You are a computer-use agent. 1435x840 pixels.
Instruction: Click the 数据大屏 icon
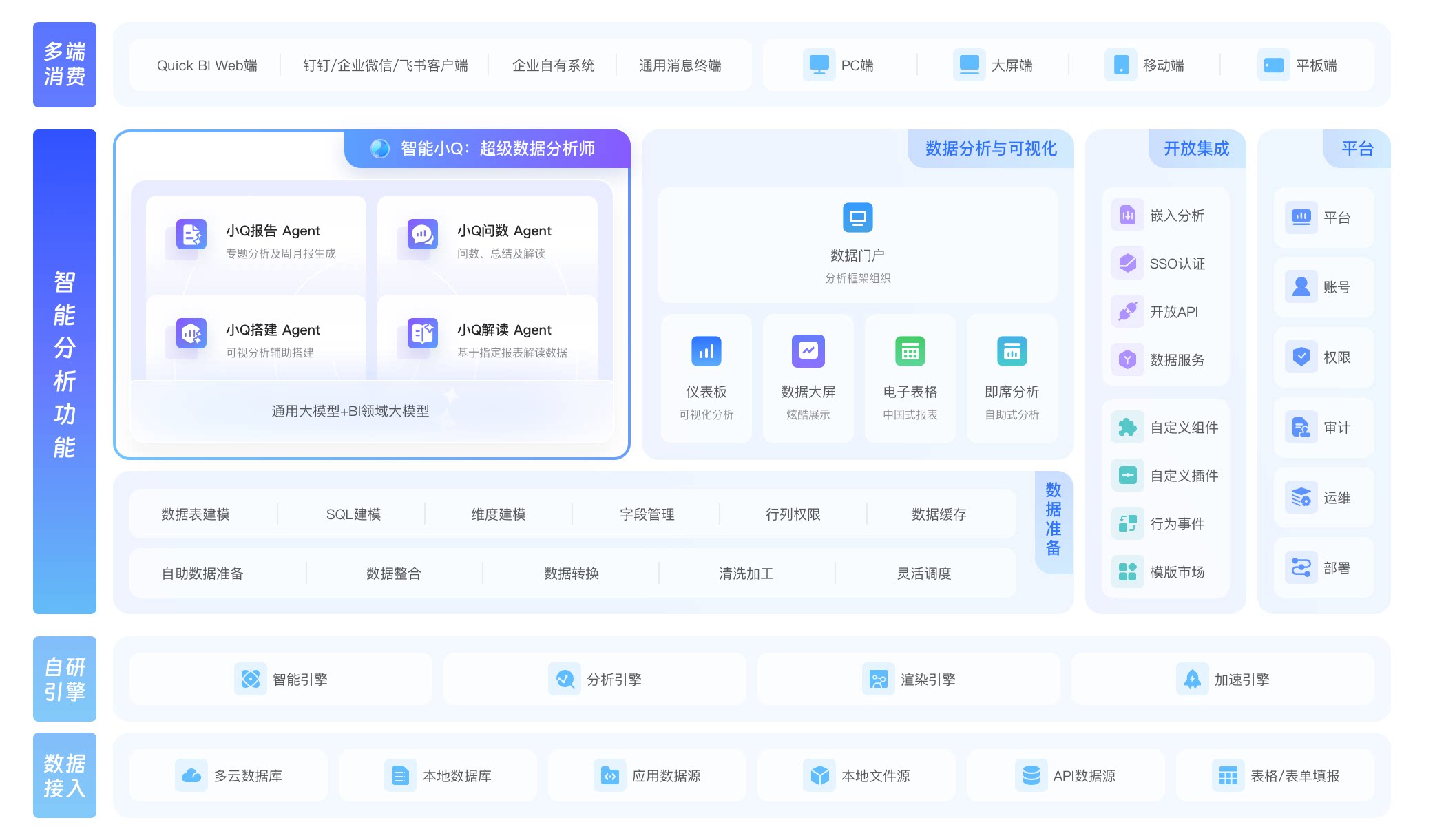[808, 351]
